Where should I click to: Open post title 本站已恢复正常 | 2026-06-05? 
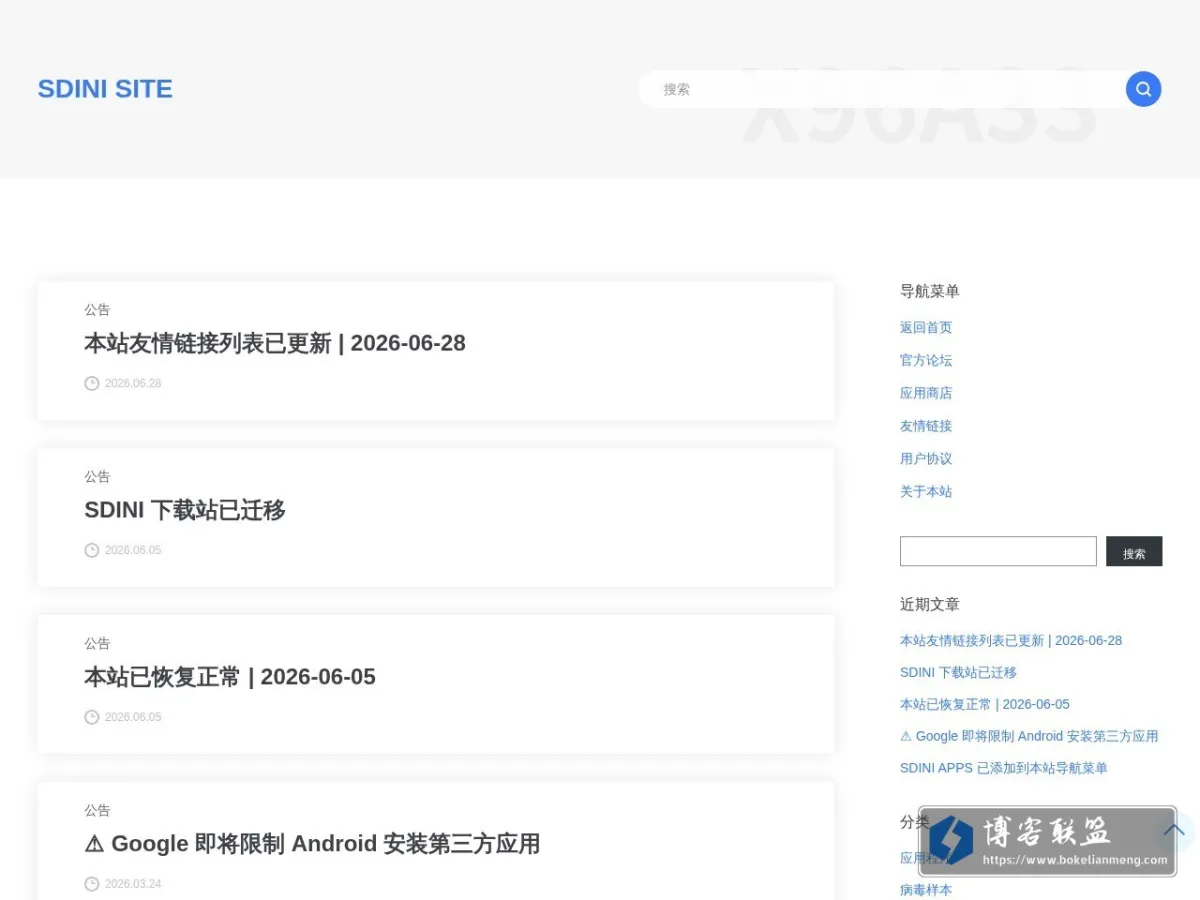tap(230, 677)
